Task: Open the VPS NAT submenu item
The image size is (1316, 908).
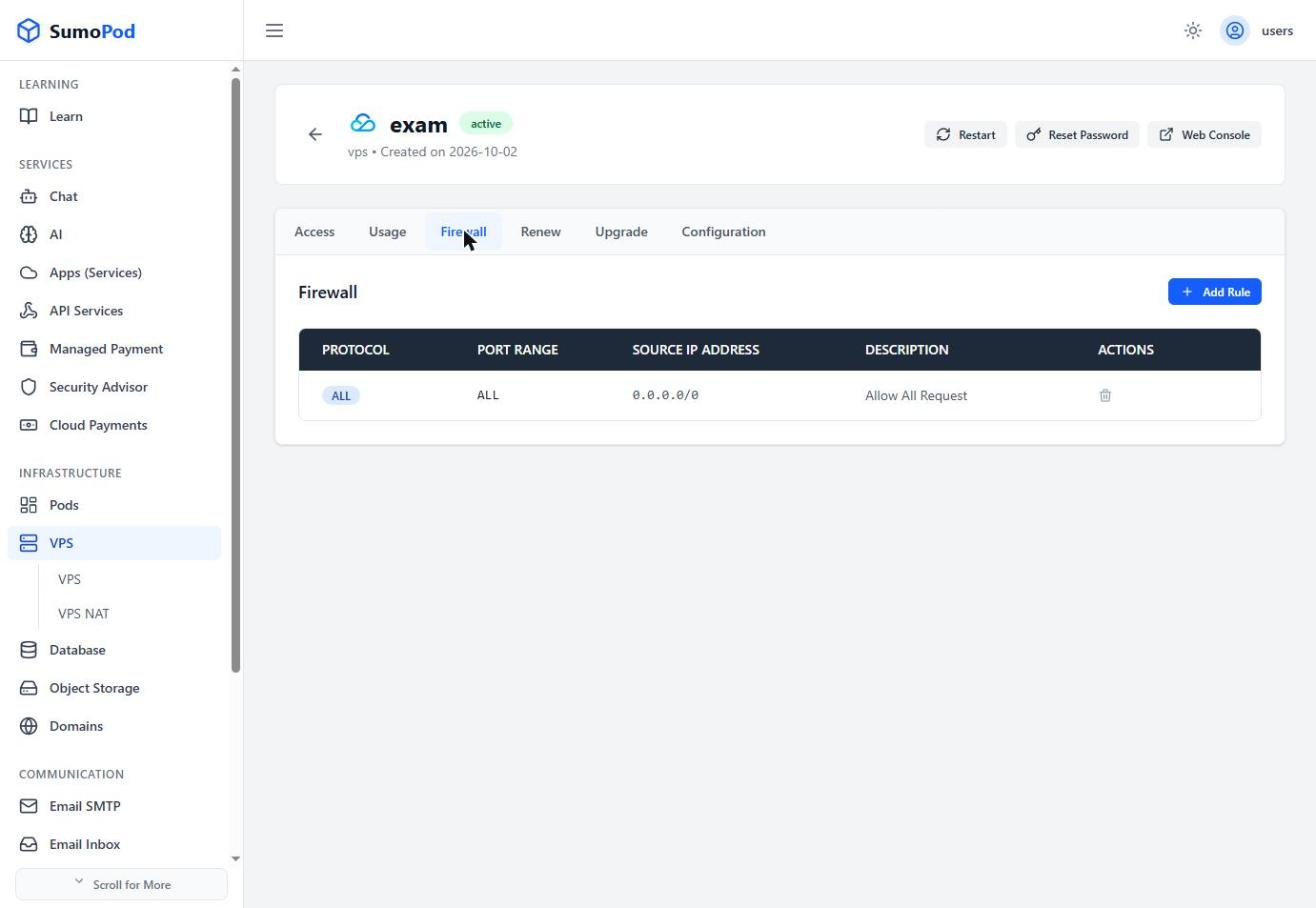Action: click(84, 614)
